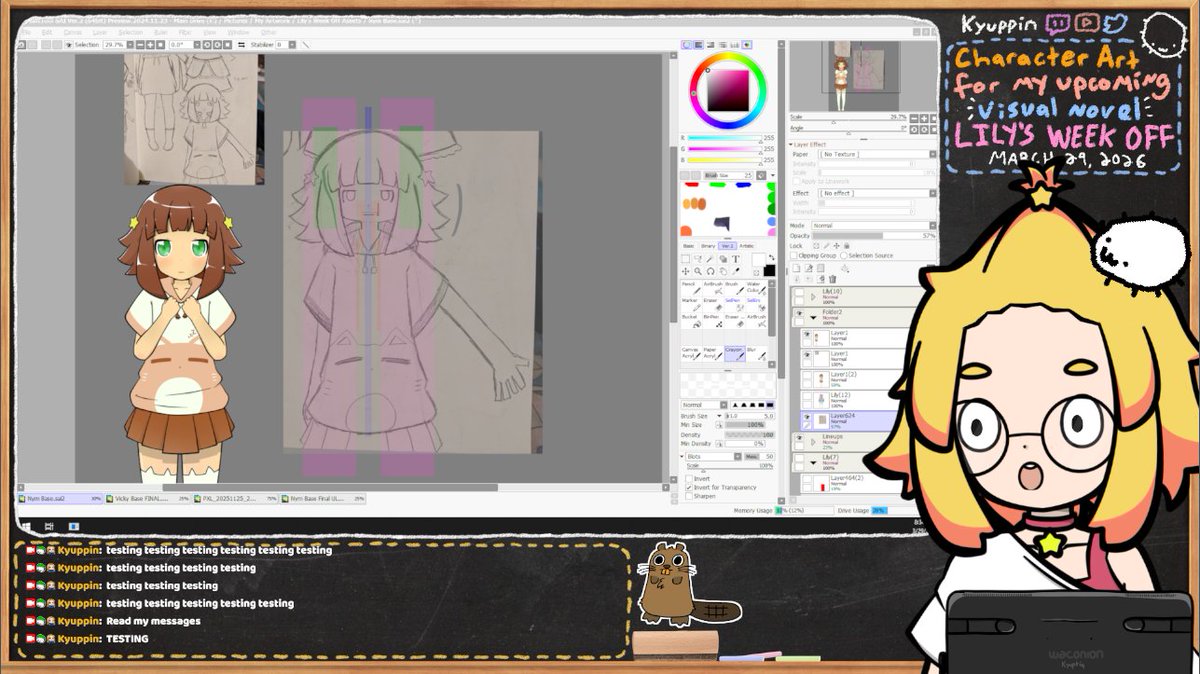
Task: Choose the Bucket fill tool
Action: [691, 322]
